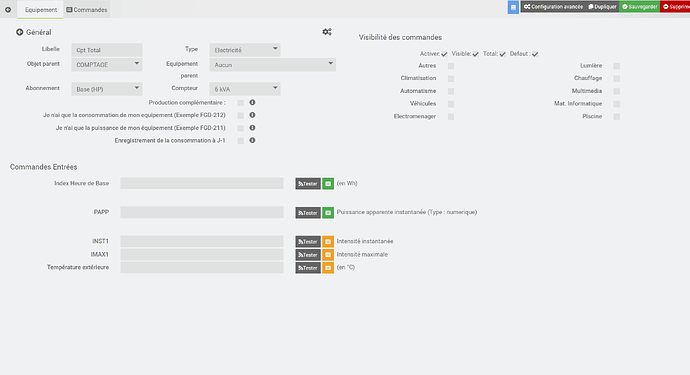
Task: Click the green add icon for PAPP
Action: click(328, 213)
